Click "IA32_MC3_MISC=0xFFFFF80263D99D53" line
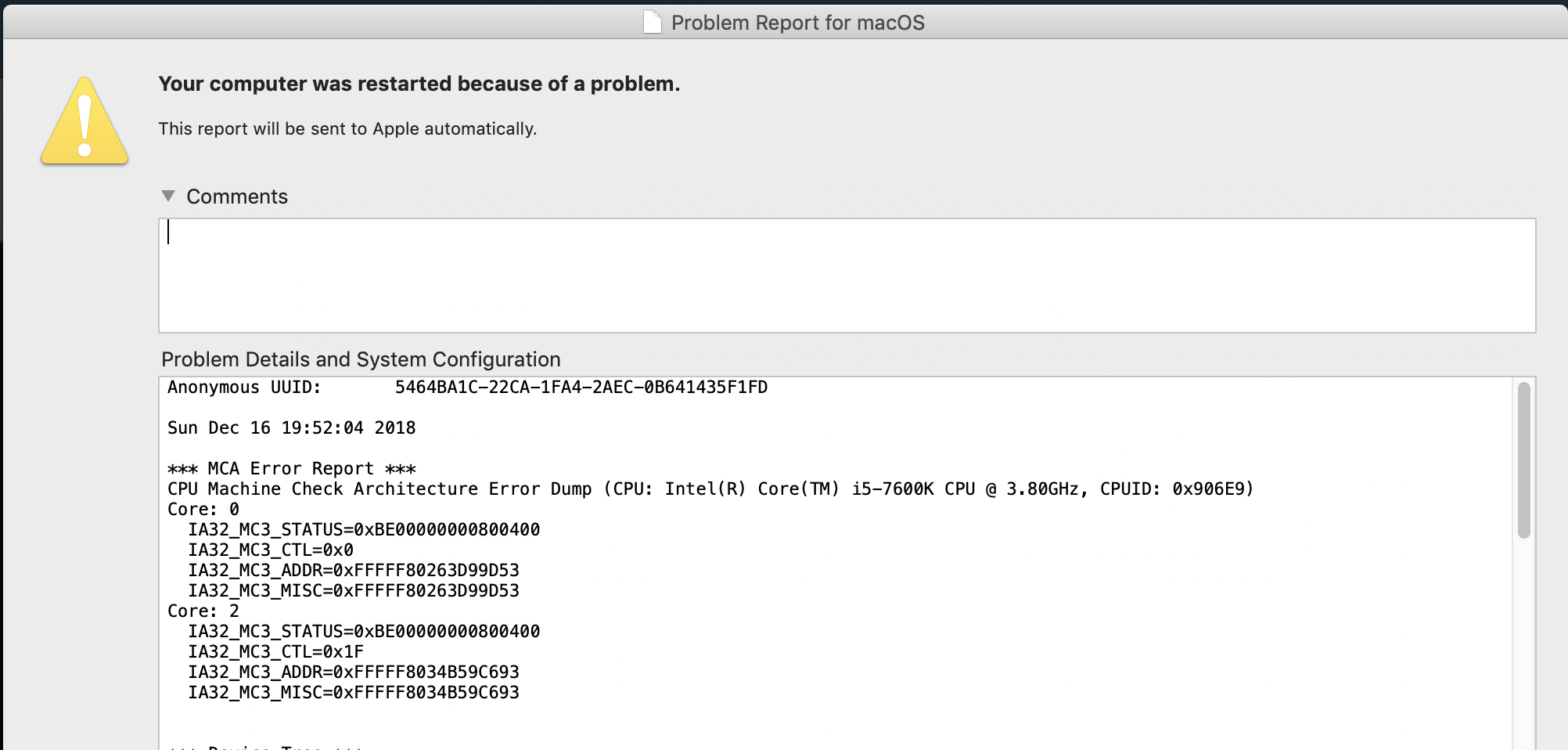 [354, 591]
